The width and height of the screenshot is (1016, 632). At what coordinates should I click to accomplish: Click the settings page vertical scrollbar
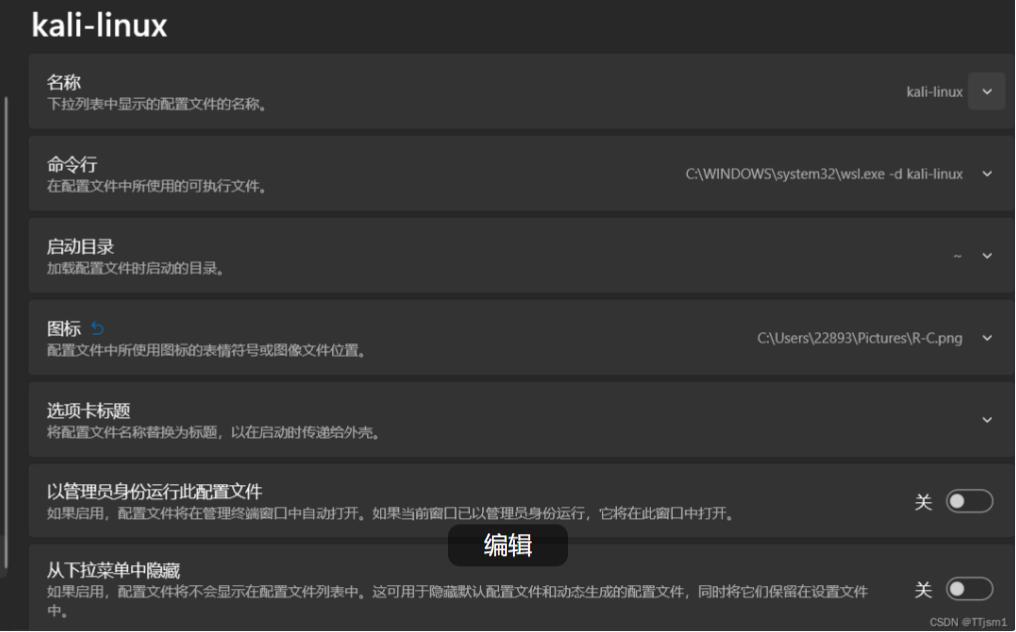coord(6,333)
